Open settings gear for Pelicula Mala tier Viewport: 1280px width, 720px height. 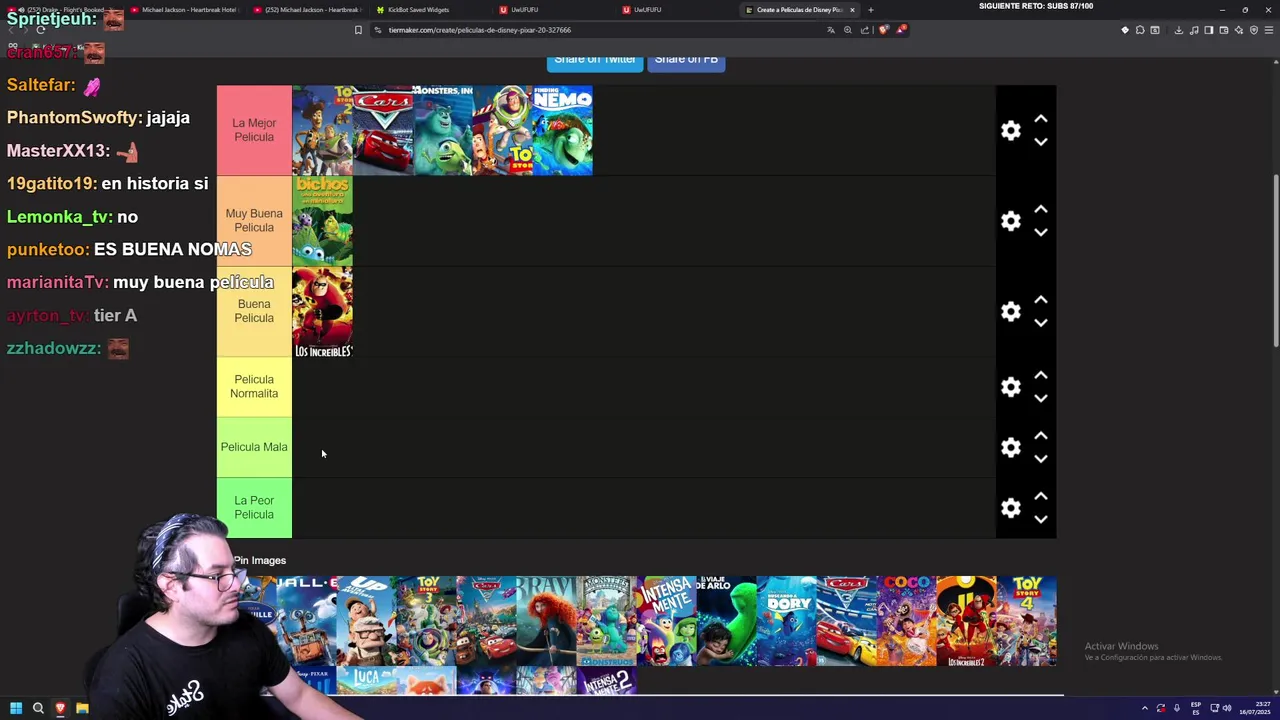(x=1011, y=447)
